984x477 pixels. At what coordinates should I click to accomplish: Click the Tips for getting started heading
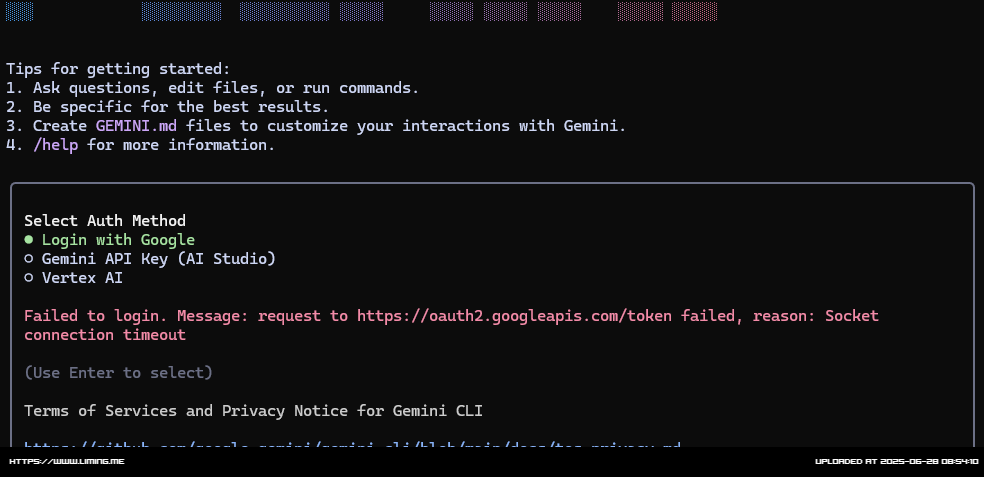(x=119, y=69)
